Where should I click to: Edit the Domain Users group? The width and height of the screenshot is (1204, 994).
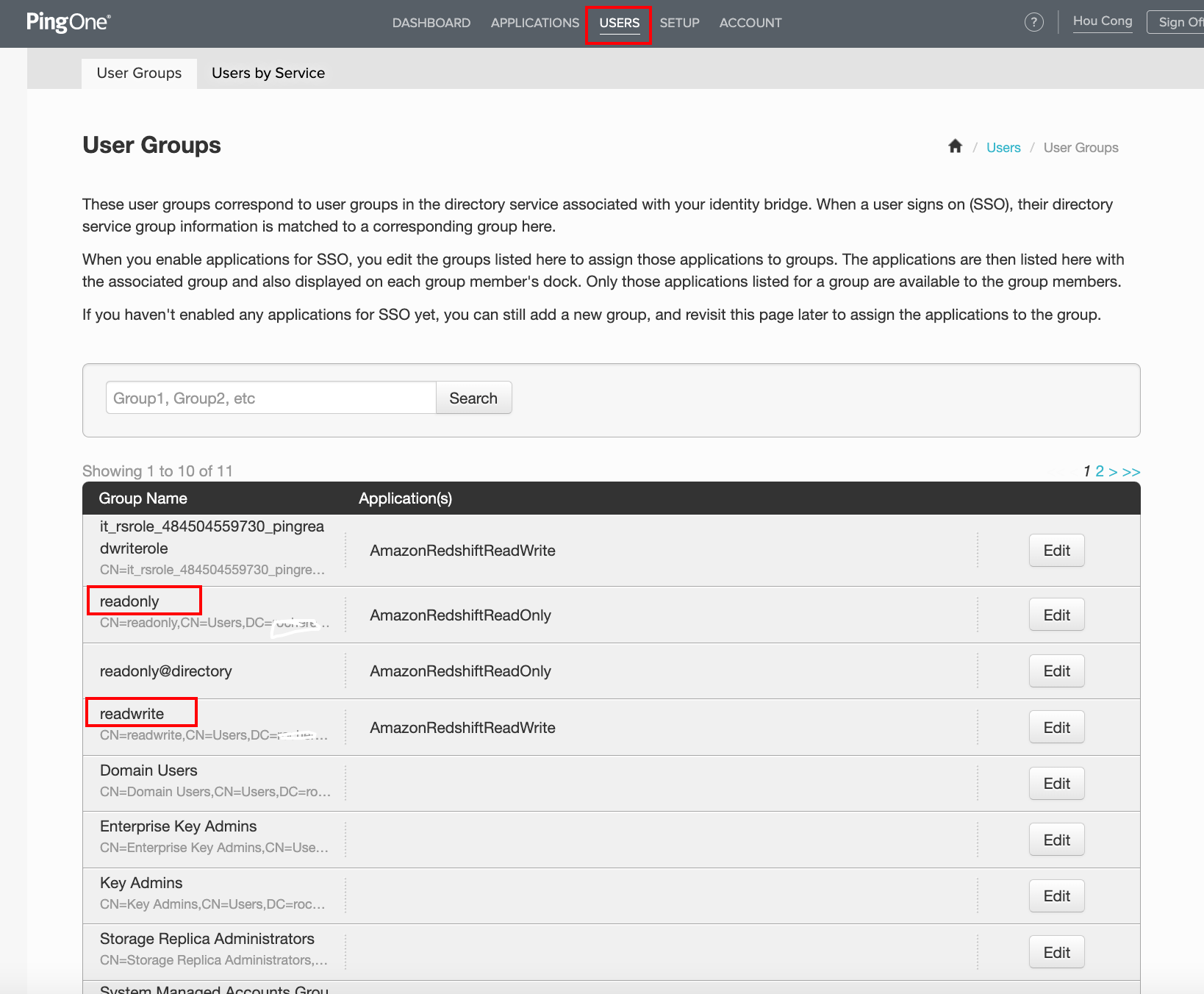coord(1056,784)
